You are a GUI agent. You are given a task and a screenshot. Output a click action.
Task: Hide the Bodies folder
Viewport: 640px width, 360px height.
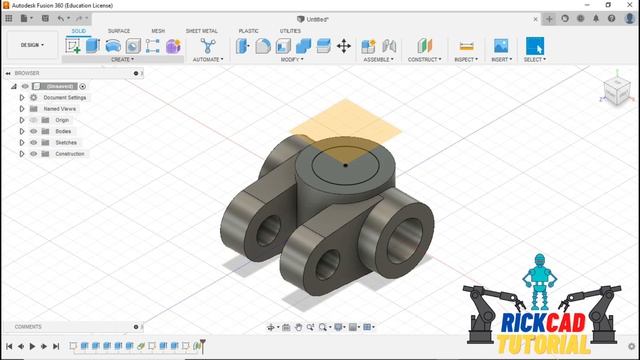pos(33,131)
